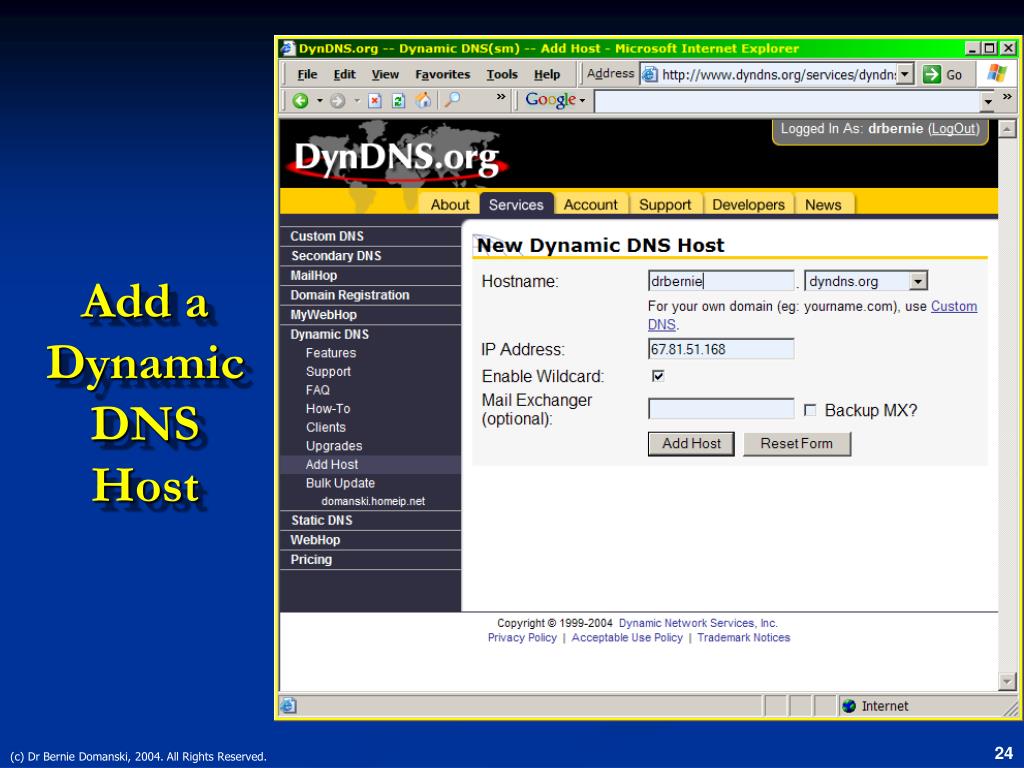
Task: Switch to the About tab
Action: point(450,204)
